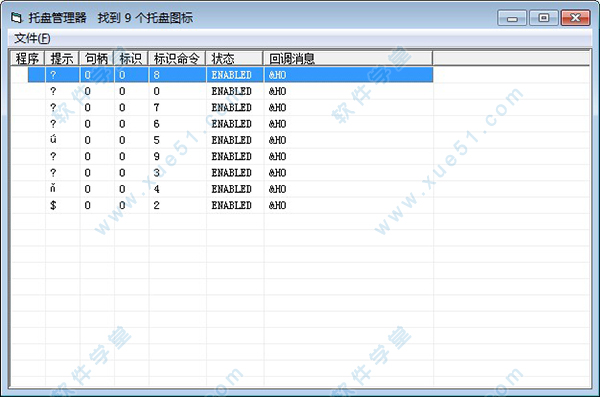The image size is (600, 397).
Task: Select the row with 标识命令 value 3
Action: 230,173
